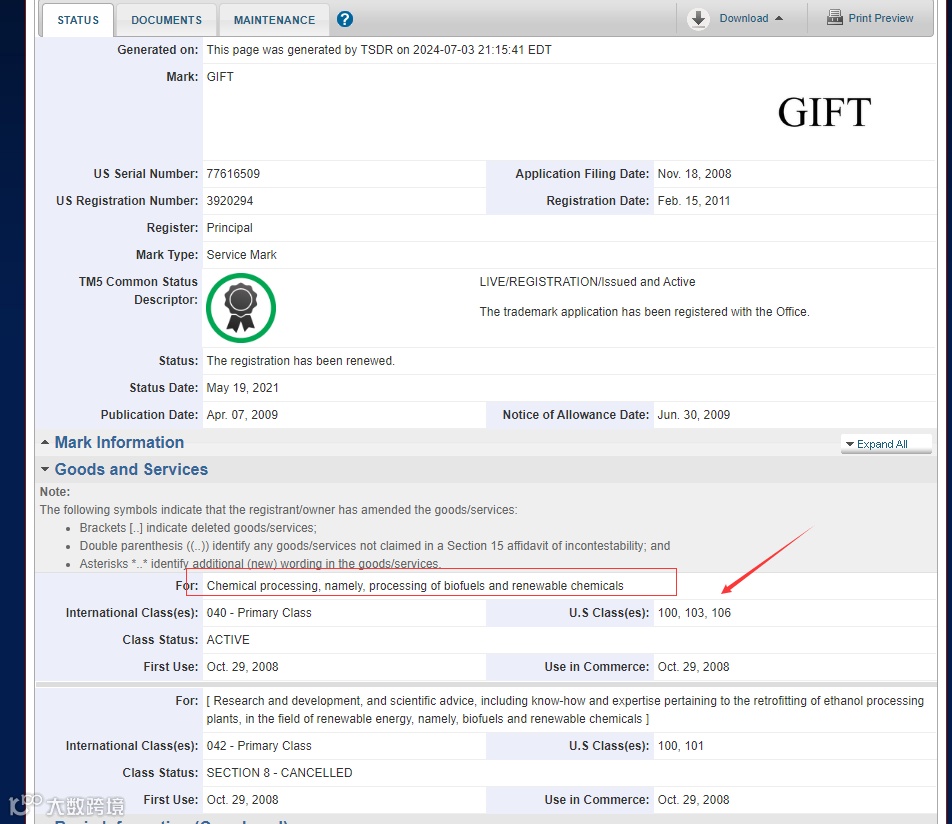Select status date May 19, 2021

242,388
